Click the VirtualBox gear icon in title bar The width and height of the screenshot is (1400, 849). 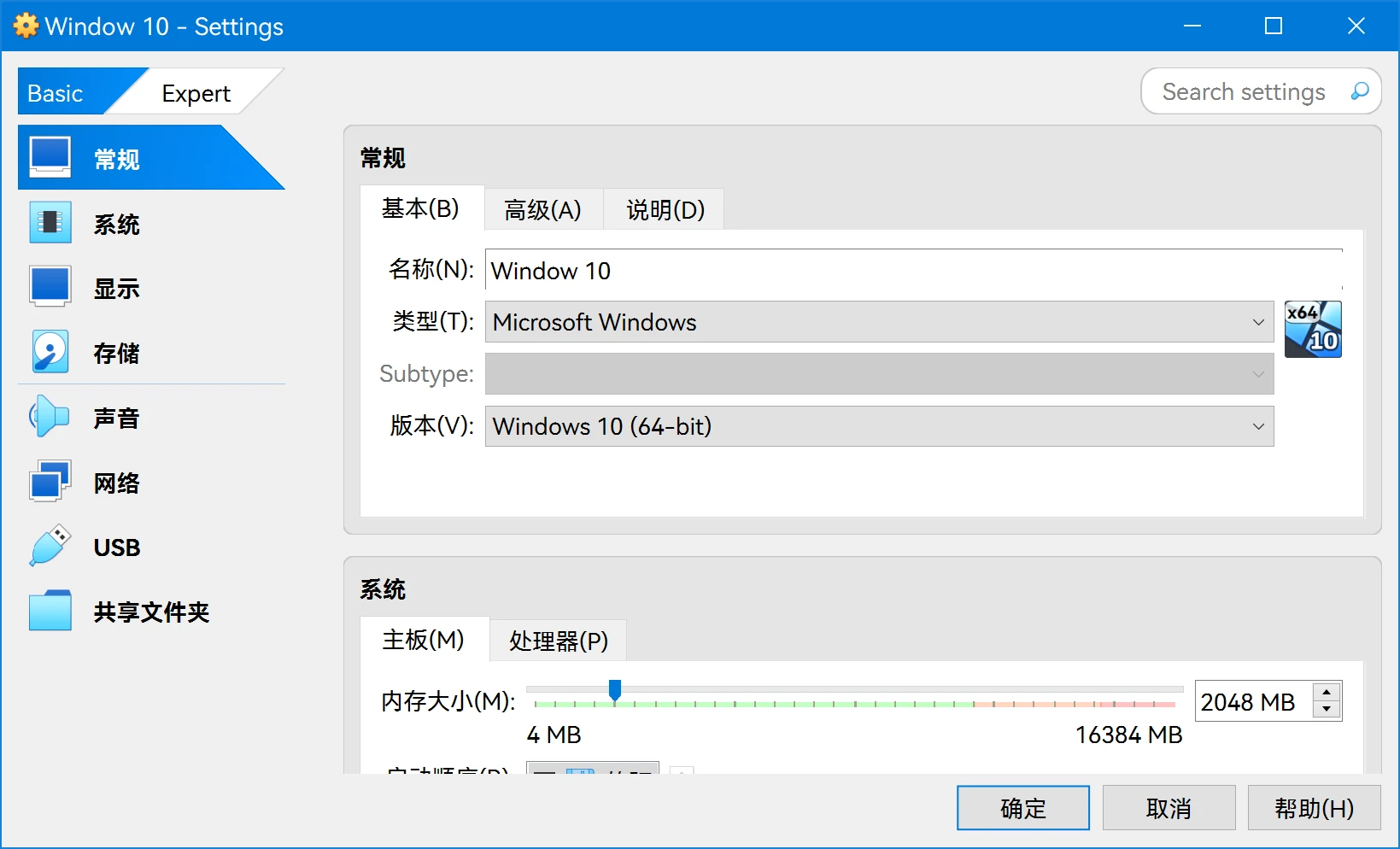click(26, 26)
